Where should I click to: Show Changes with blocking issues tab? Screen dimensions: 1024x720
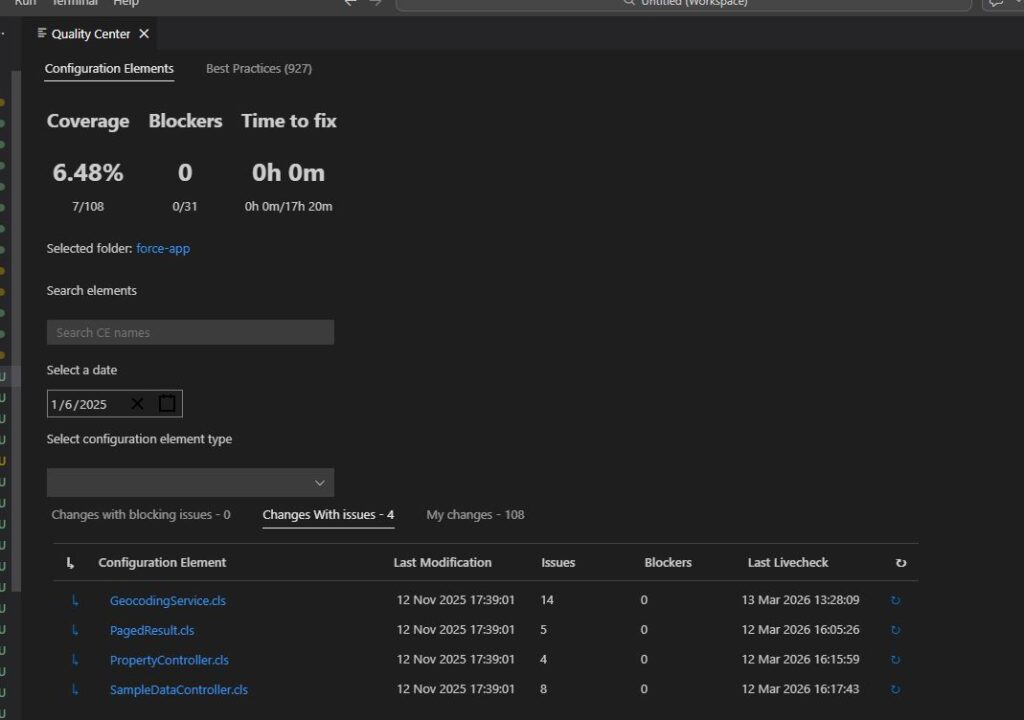point(141,515)
